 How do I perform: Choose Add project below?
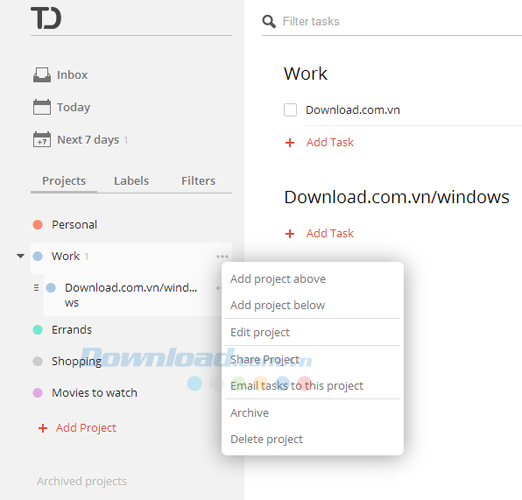[278, 305]
